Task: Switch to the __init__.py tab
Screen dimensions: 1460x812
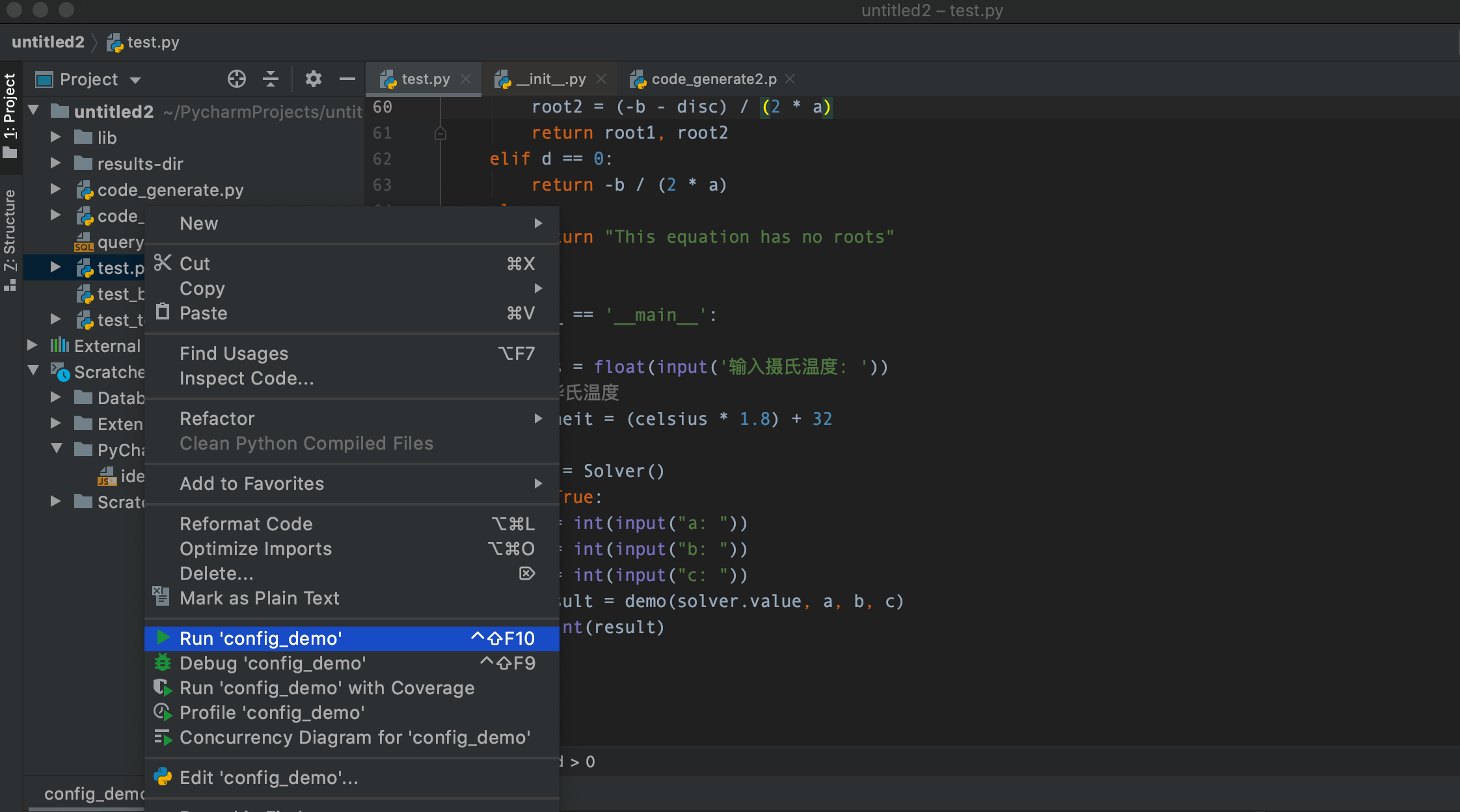Action: 550,79
